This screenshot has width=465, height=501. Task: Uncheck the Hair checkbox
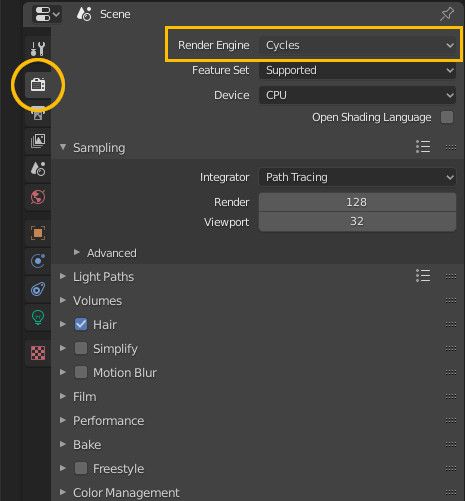click(x=81, y=324)
